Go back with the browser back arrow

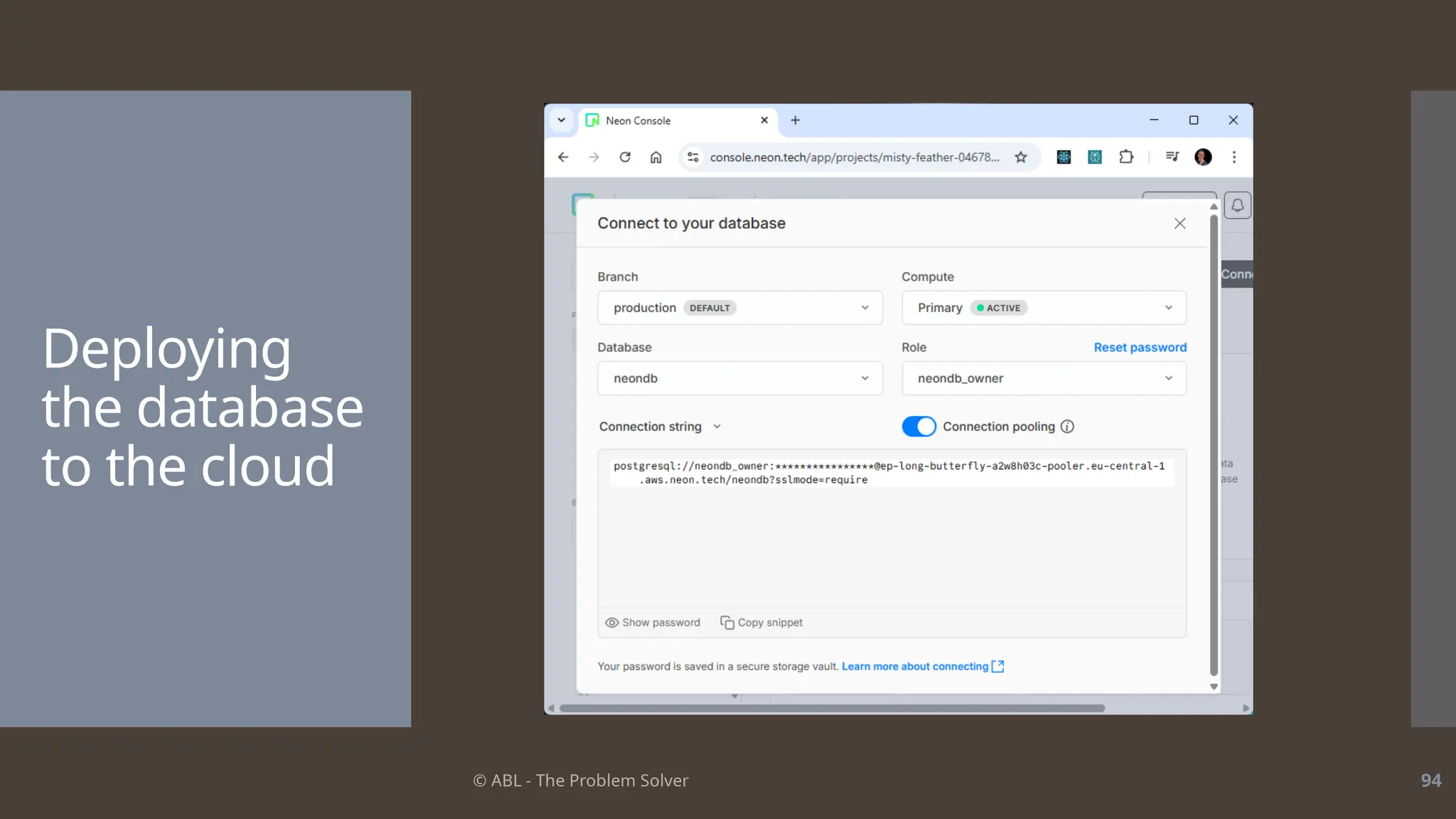click(x=563, y=157)
